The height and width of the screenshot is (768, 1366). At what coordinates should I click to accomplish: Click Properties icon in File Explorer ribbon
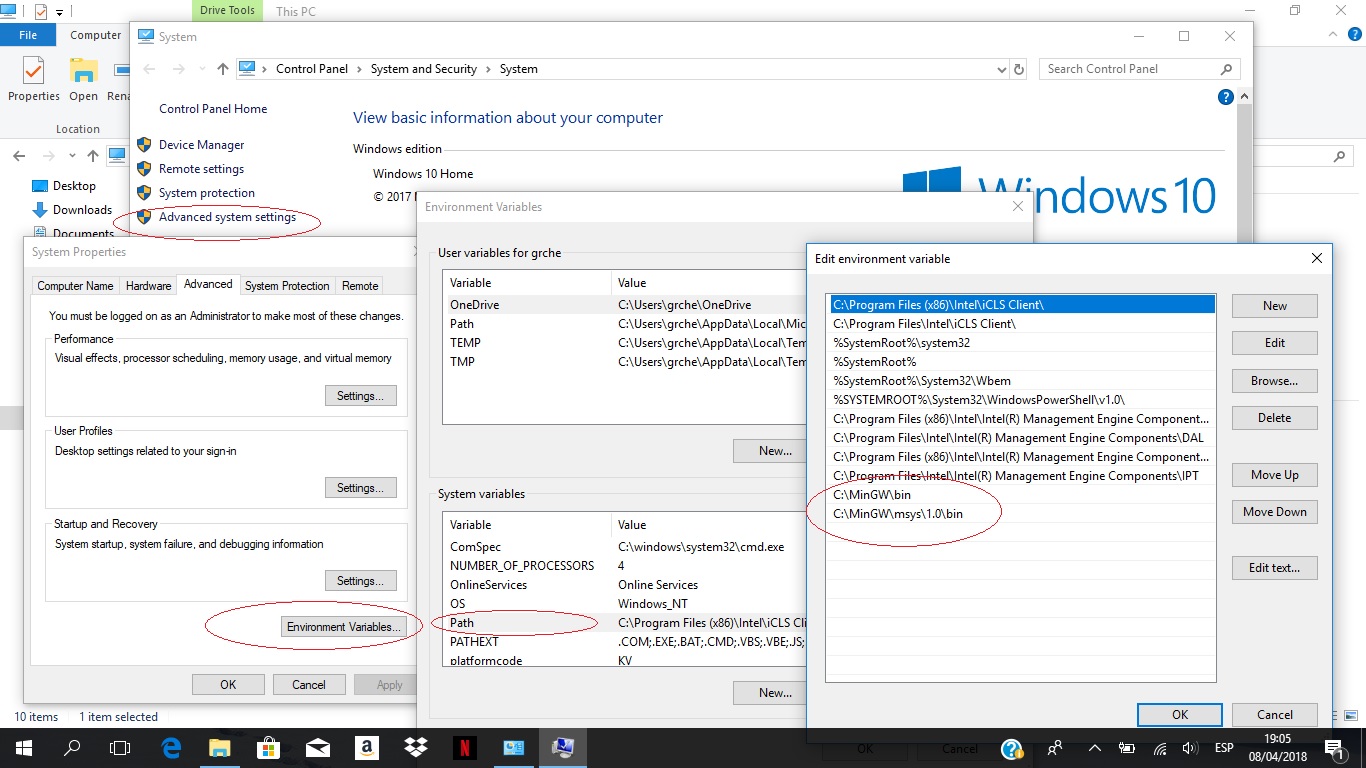[34, 80]
